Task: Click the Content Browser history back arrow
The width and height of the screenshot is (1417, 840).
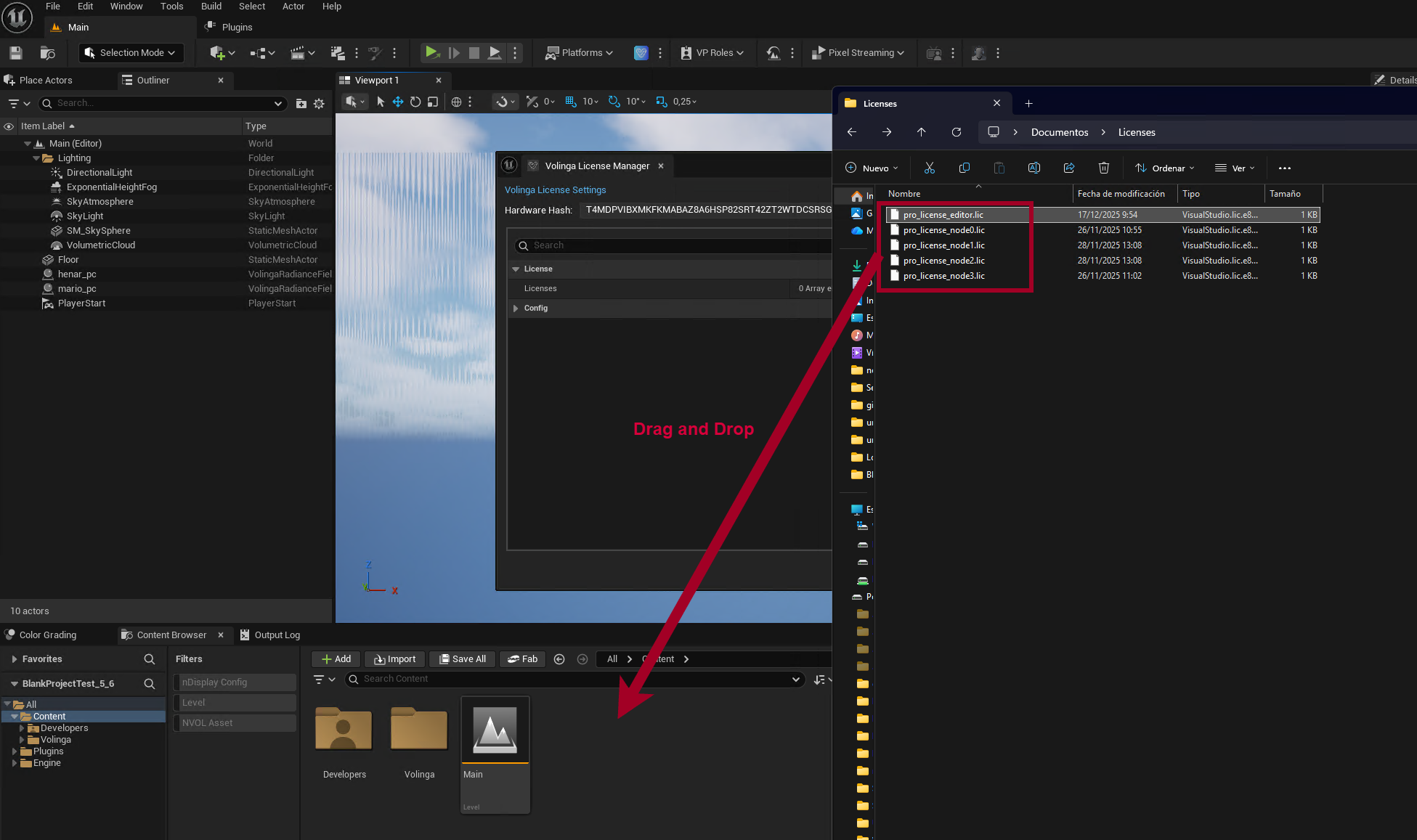Action: [559, 659]
